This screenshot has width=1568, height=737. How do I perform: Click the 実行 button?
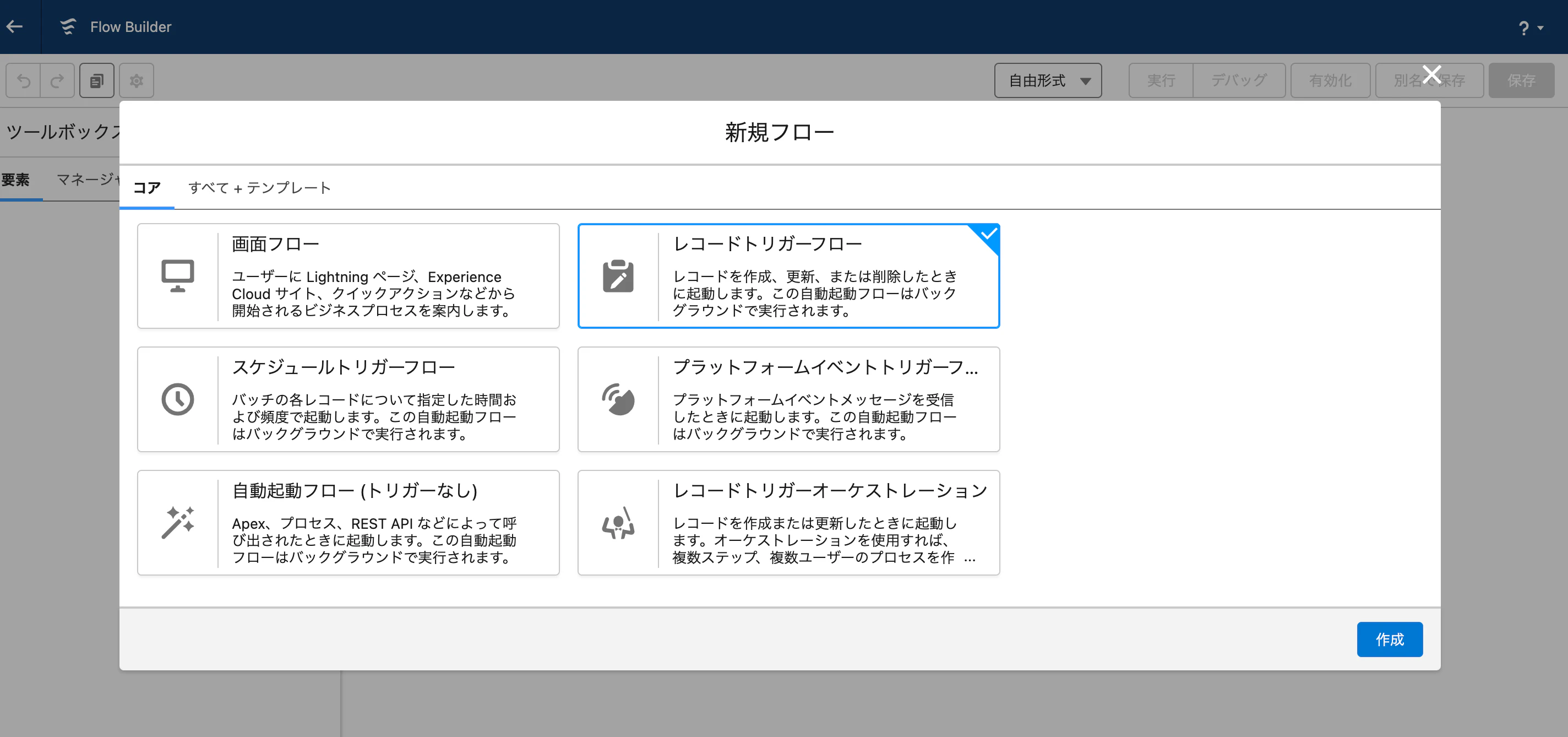pyautogui.click(x=1161, y=80)
